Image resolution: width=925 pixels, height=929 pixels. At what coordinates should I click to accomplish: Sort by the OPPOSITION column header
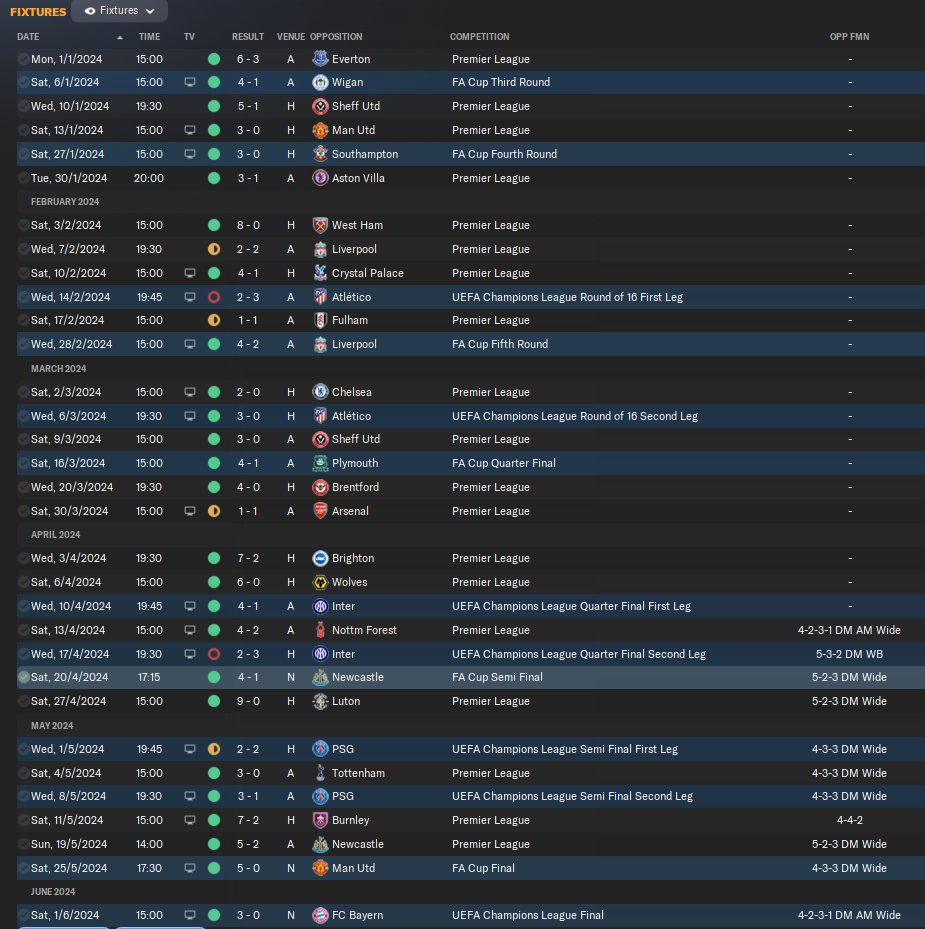coord(336,37)
